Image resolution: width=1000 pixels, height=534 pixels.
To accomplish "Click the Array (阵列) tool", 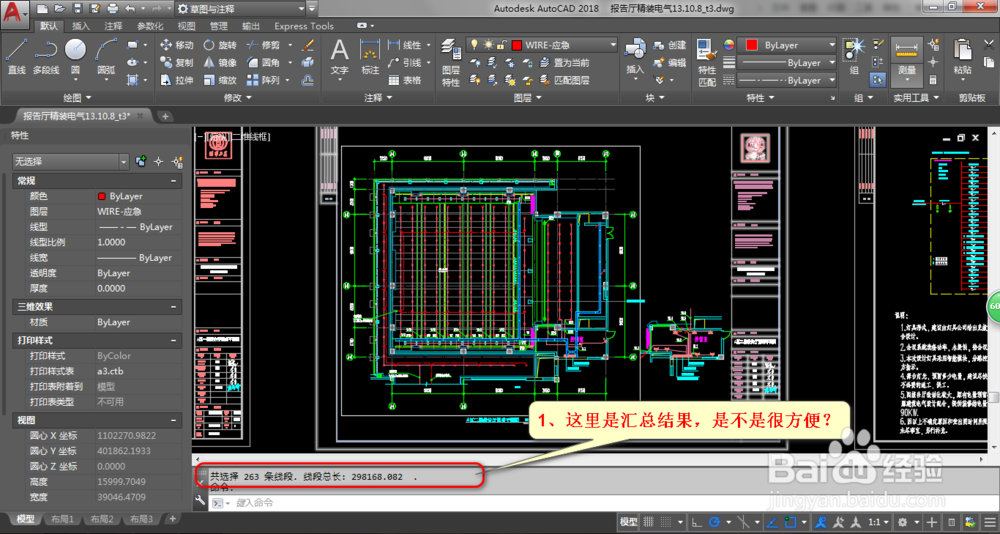I will pos(263,80).
